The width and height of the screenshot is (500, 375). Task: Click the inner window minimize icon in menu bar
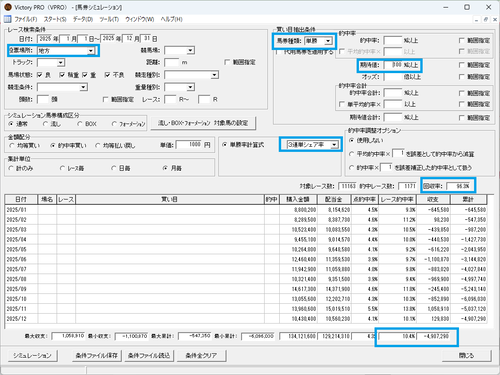point(476,20)
